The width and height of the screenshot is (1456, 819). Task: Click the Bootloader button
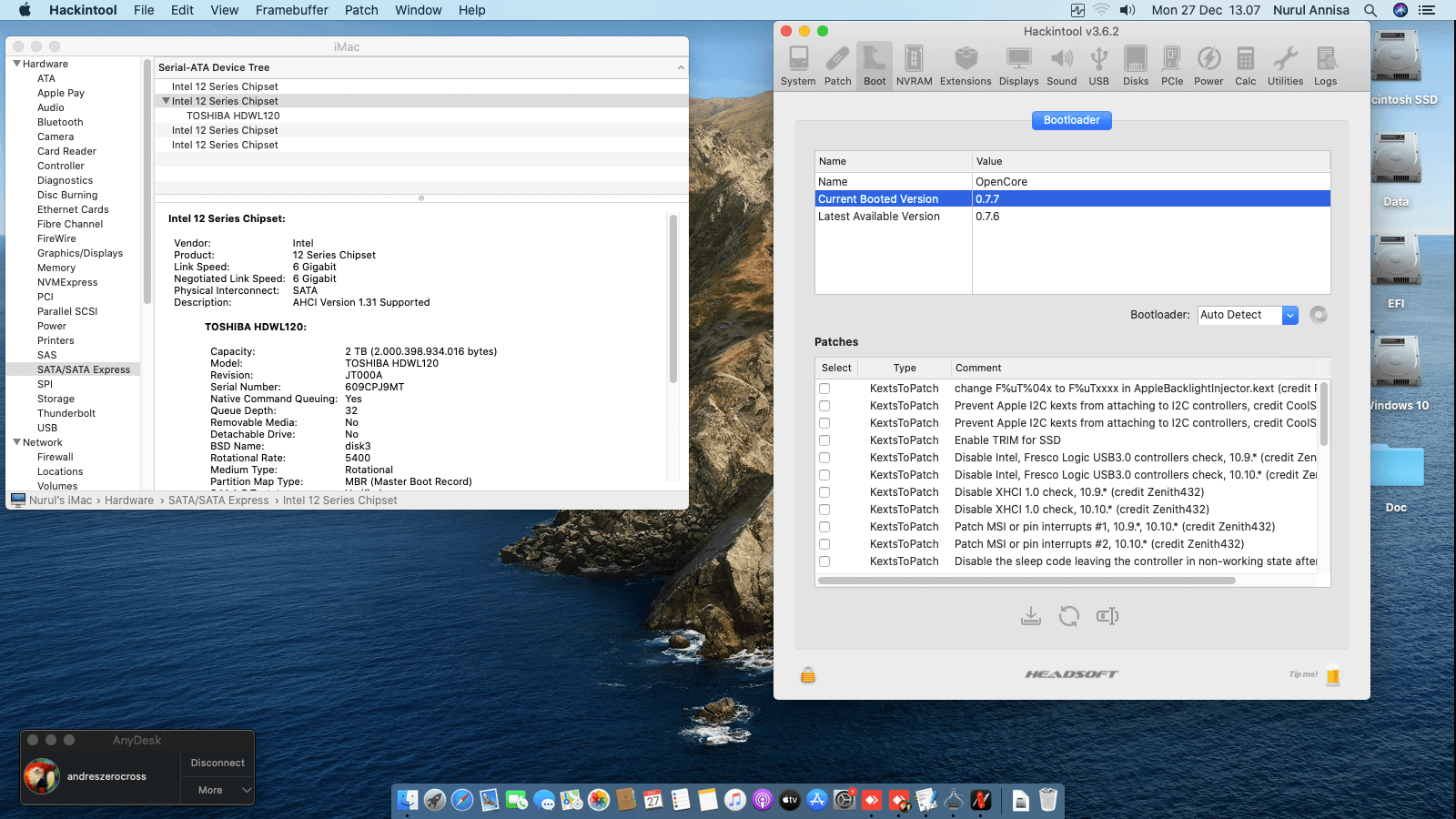pyautogui.click(x=1071, y=120)
